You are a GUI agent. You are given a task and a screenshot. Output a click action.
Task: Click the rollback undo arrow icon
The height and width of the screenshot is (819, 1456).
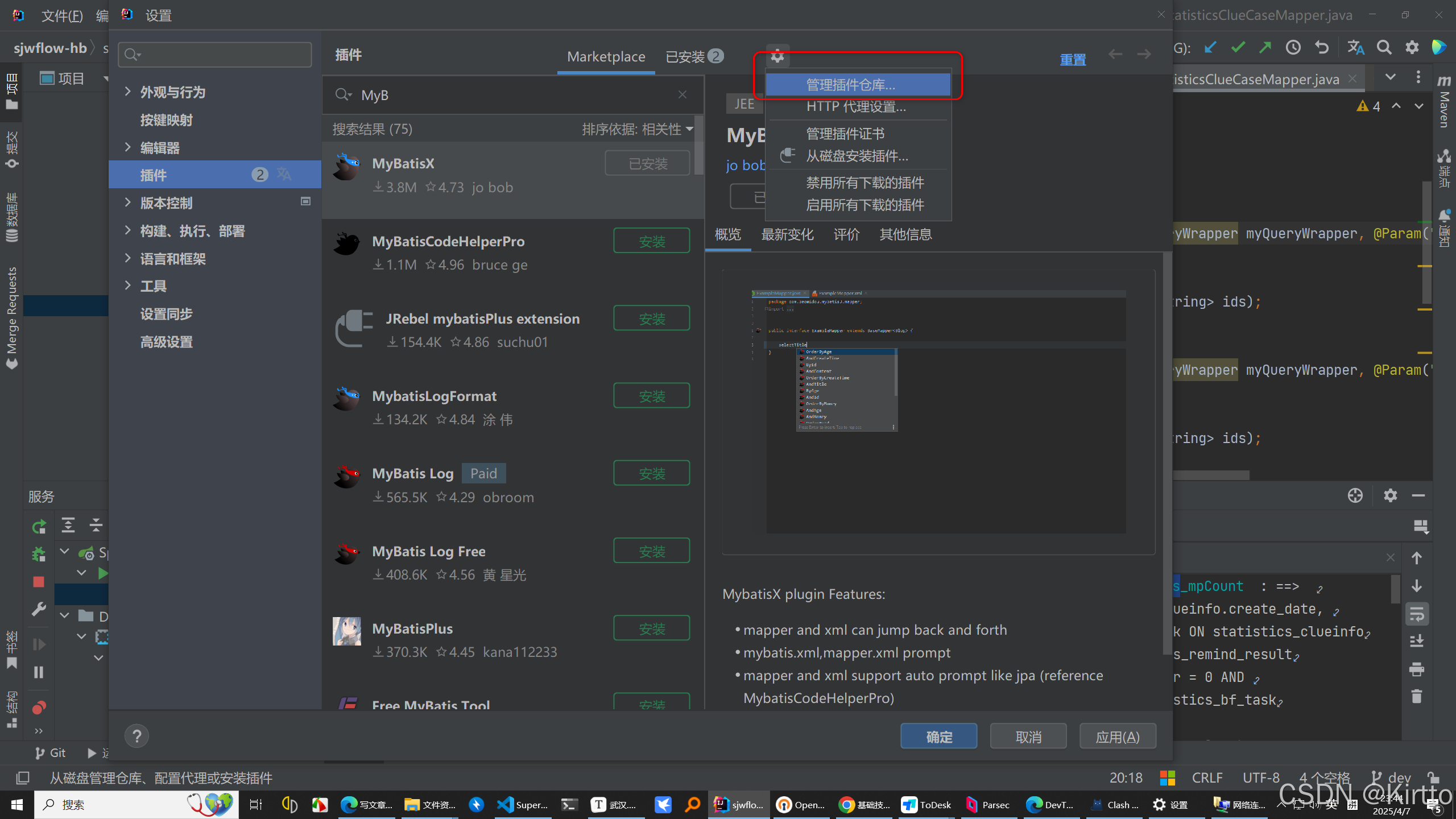click(x=1322, y=48)
